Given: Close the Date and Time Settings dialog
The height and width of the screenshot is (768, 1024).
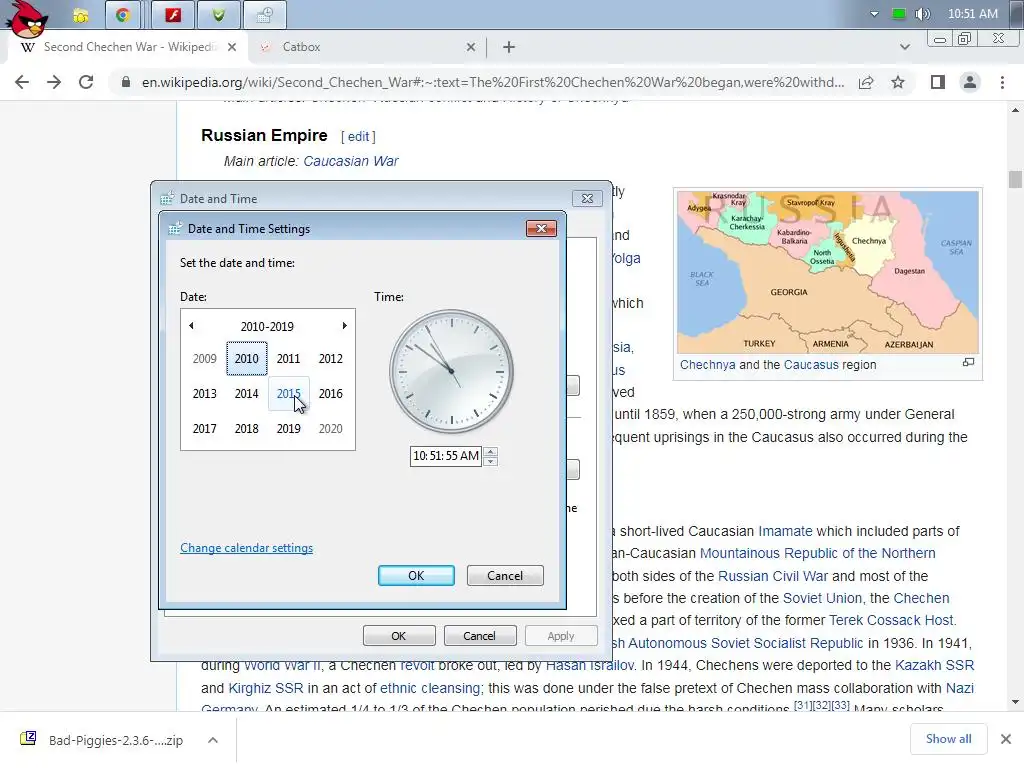Looking at the screenshot, I should pos(541,228).
